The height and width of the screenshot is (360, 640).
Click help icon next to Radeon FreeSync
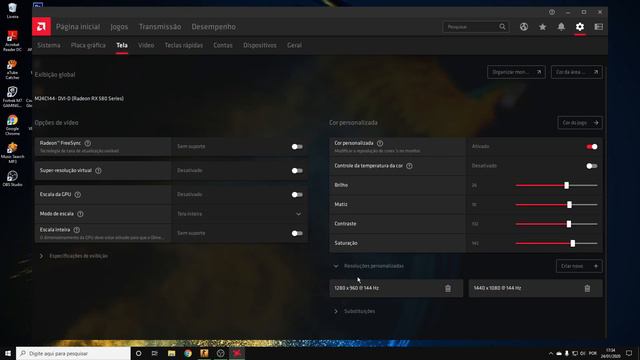(88, 143)
